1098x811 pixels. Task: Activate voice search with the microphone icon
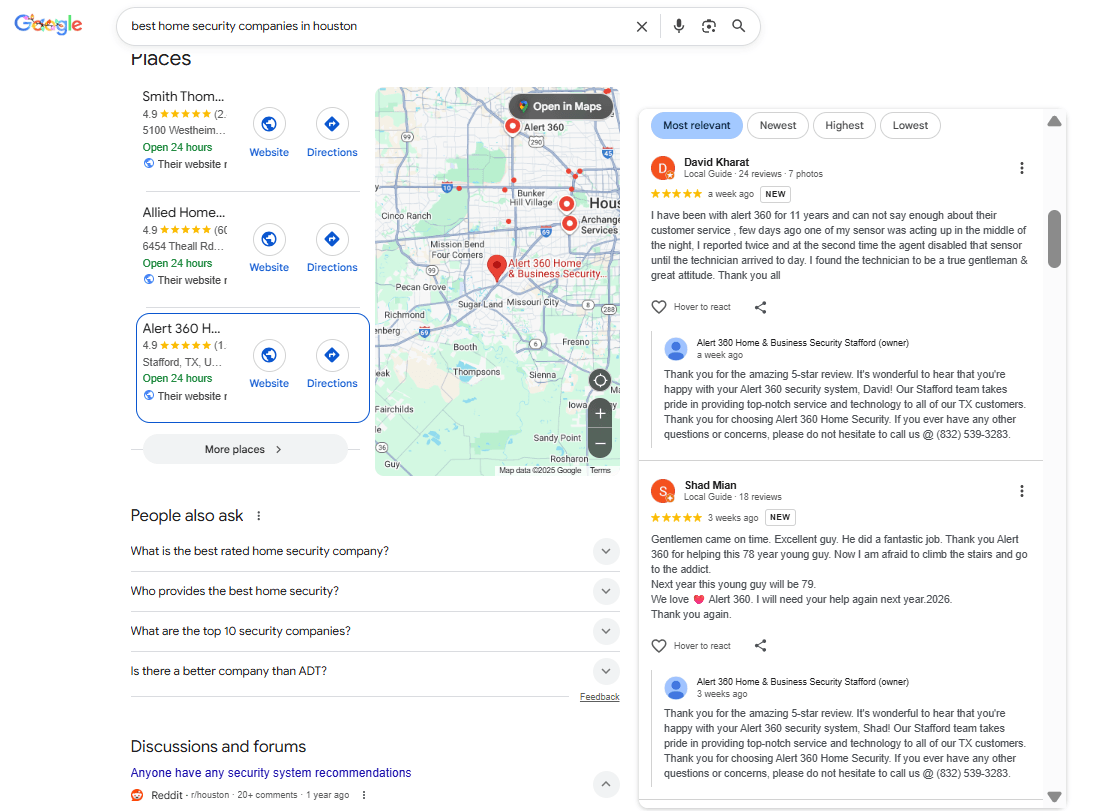(679, 26)
